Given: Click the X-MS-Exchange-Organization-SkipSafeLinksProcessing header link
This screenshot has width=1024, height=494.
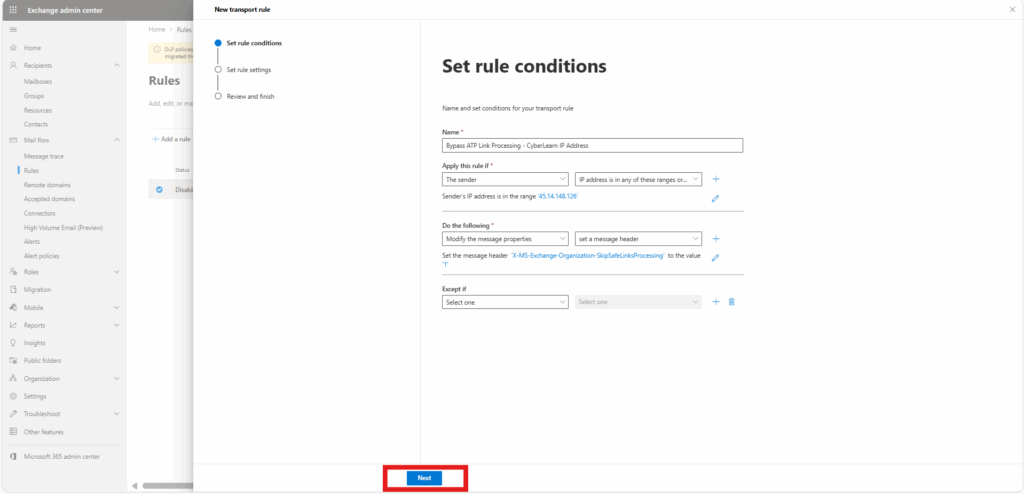Looking at the screenshot, I should coord(588,256).
